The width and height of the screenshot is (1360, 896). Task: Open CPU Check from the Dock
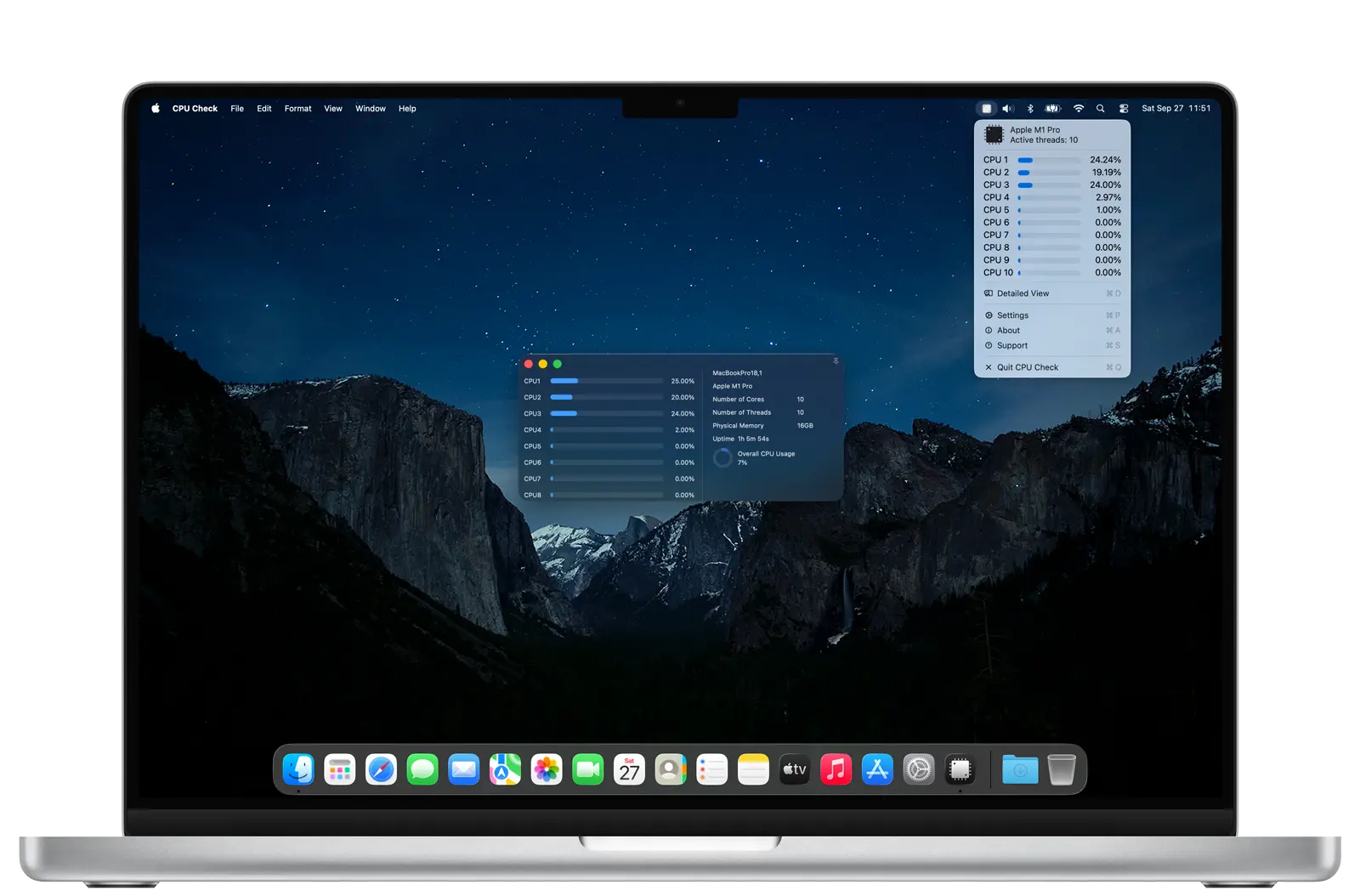point(960,770)
